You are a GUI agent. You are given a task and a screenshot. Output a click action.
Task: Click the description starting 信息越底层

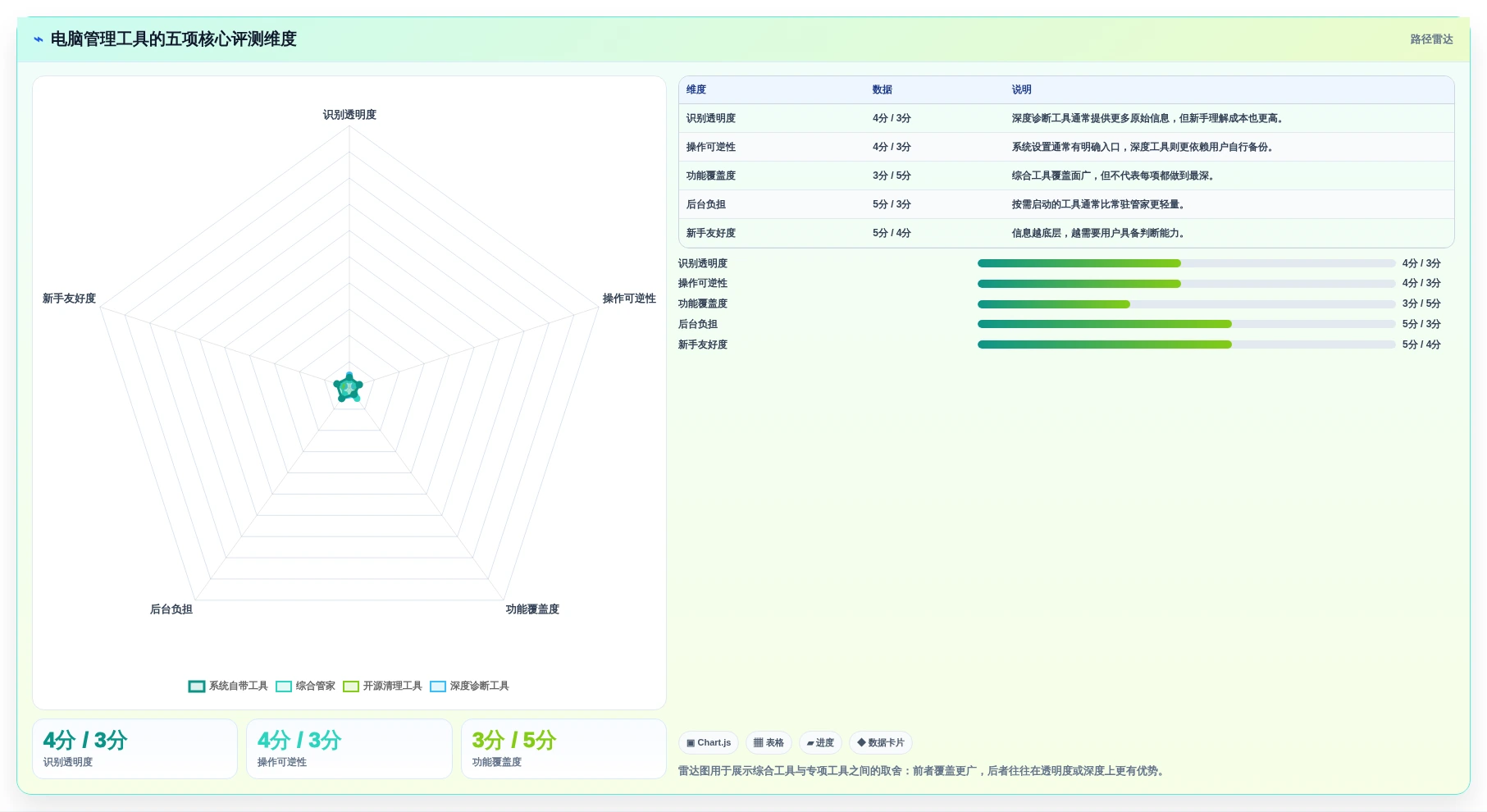1100,234
